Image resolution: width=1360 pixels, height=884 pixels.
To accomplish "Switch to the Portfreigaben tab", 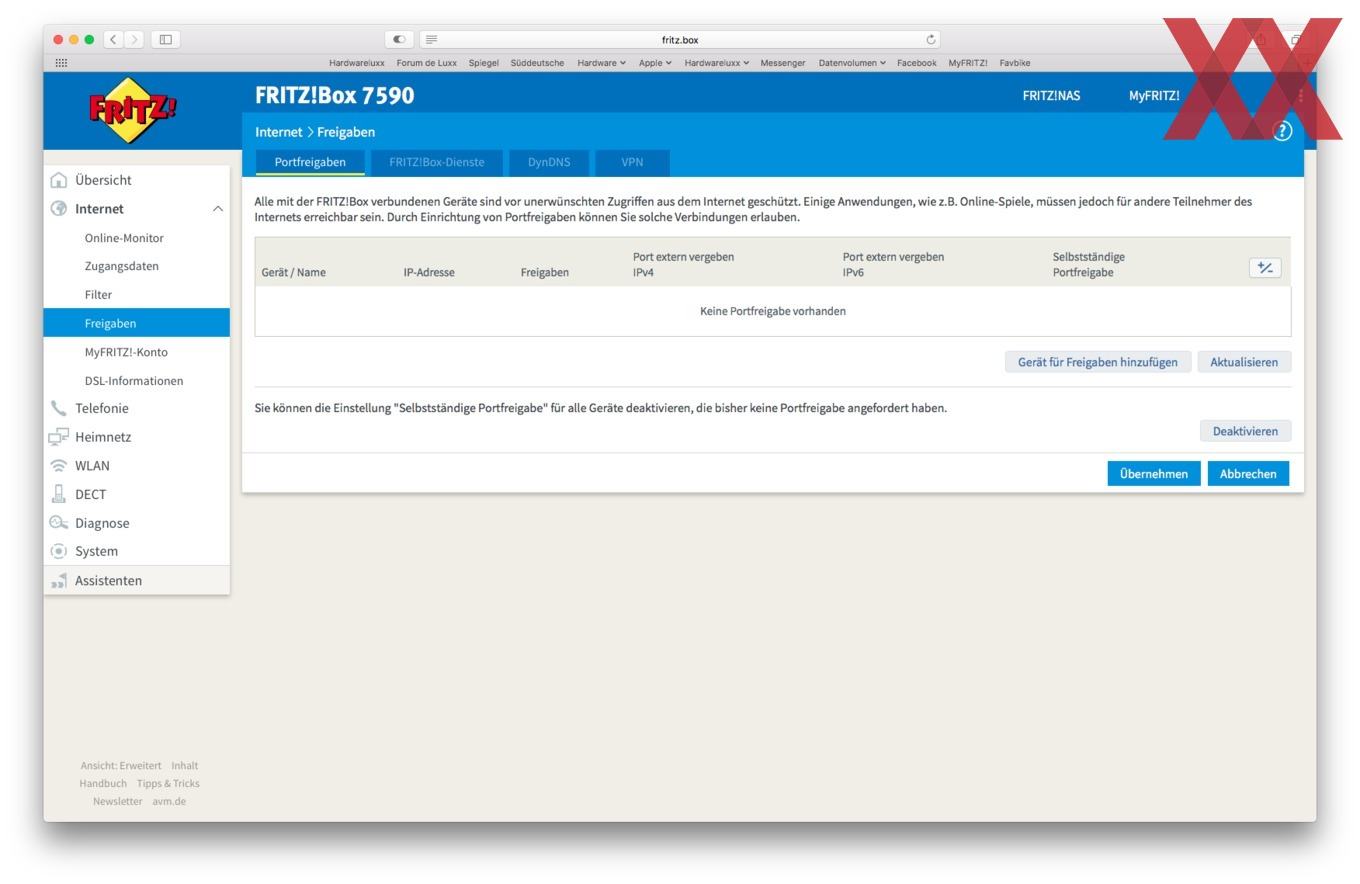I will coord(310,162).
